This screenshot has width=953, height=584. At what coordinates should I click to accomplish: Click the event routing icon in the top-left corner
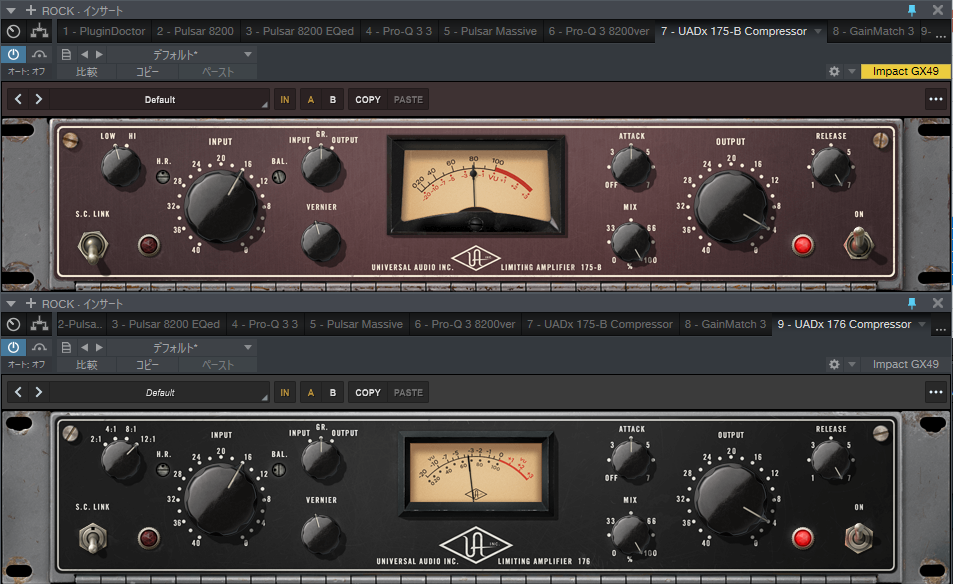[x=37, y=31]
